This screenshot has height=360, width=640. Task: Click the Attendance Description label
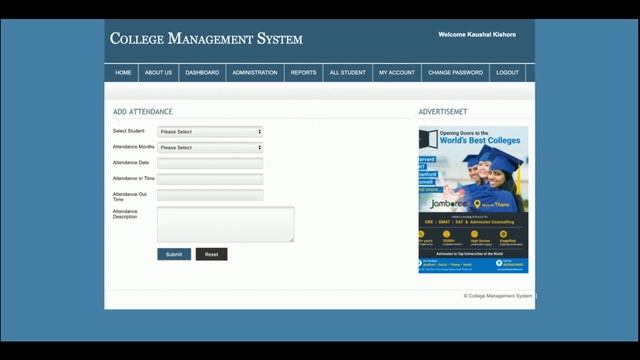[125, 214]
